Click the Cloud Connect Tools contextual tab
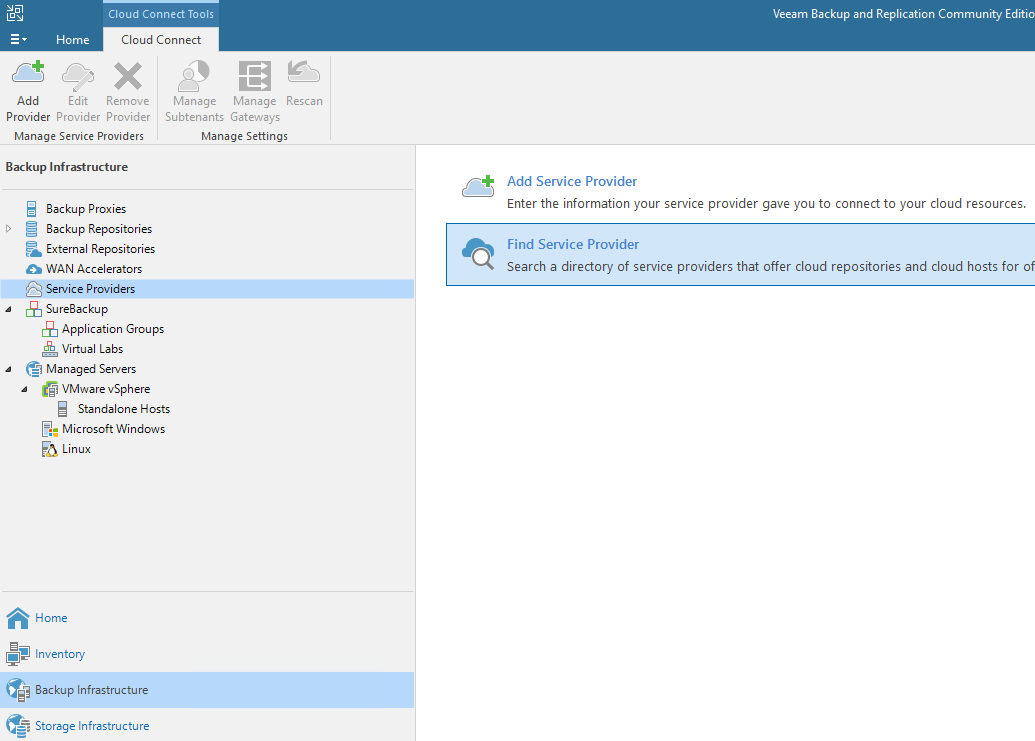Image resolution: width=1035 pixels, height=741 pixels. [161, 14]
